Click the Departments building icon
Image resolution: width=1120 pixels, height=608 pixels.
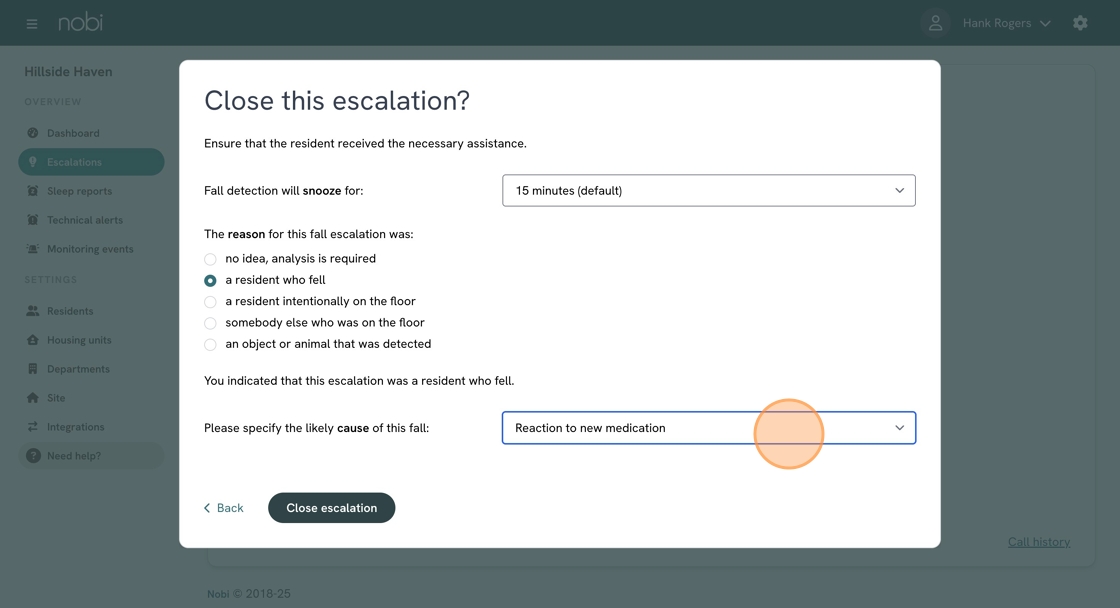click(33, 369)
